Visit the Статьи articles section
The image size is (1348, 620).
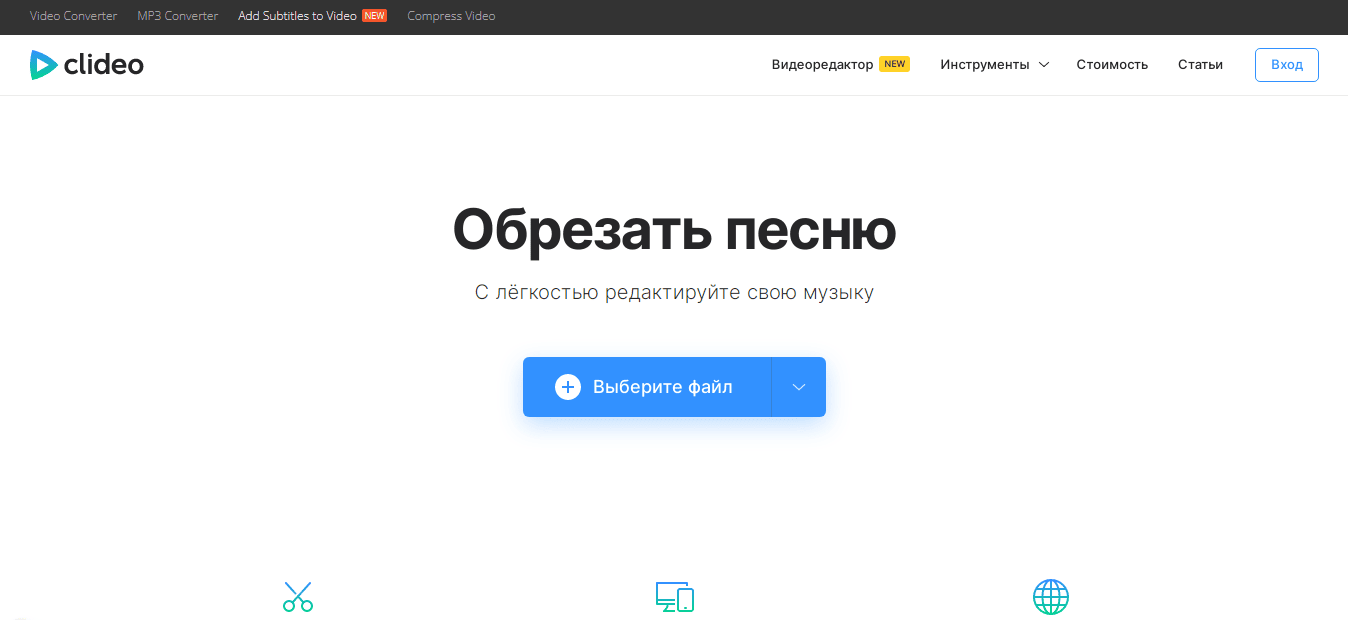pyautogui.click(x=1200, y=64)
